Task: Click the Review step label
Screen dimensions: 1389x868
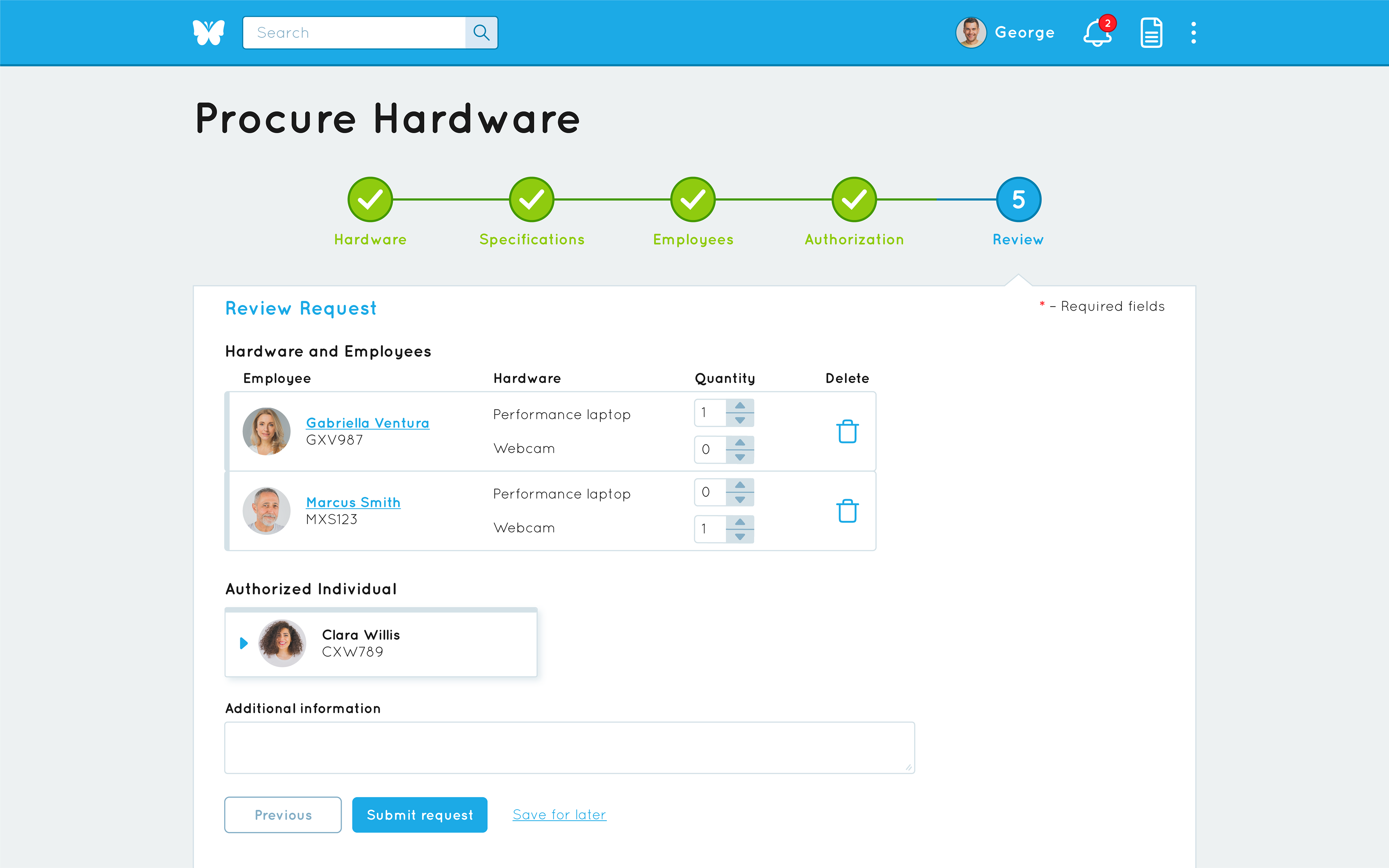Action: coord(1018,239)
